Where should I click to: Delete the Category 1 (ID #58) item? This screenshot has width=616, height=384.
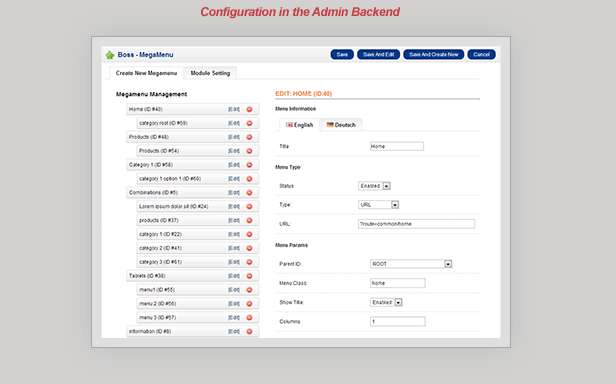pyautogui.click(x=249, y=165)
